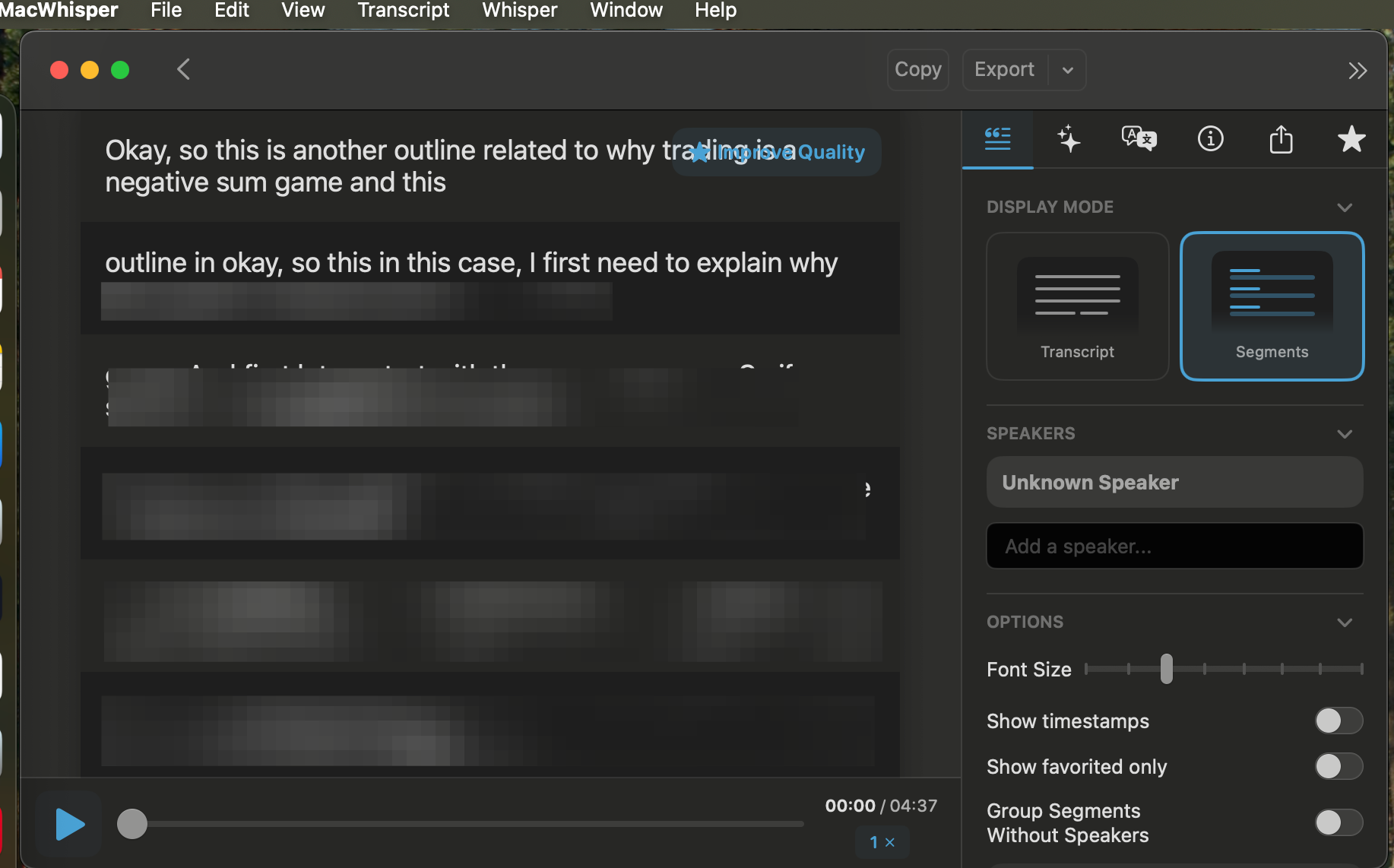Collapse the Display Mode section

(1345, 207)
